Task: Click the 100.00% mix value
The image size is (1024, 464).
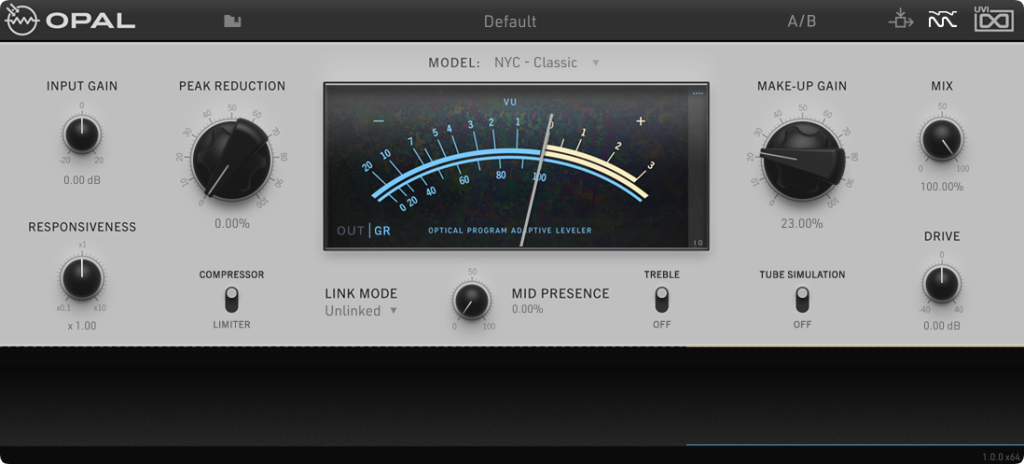Action: 942,186
